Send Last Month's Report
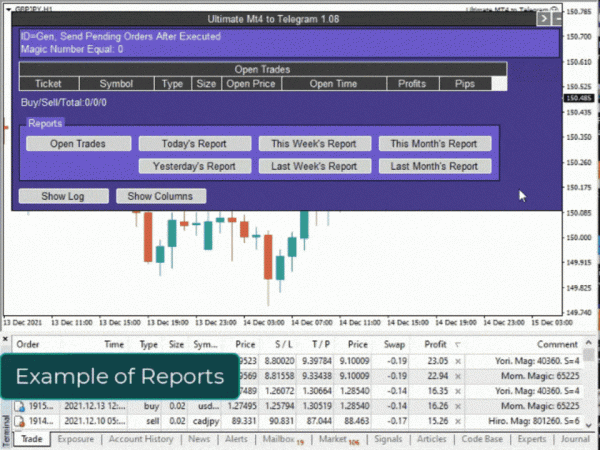This screenshot has width=600, height=450. point(435,166)
